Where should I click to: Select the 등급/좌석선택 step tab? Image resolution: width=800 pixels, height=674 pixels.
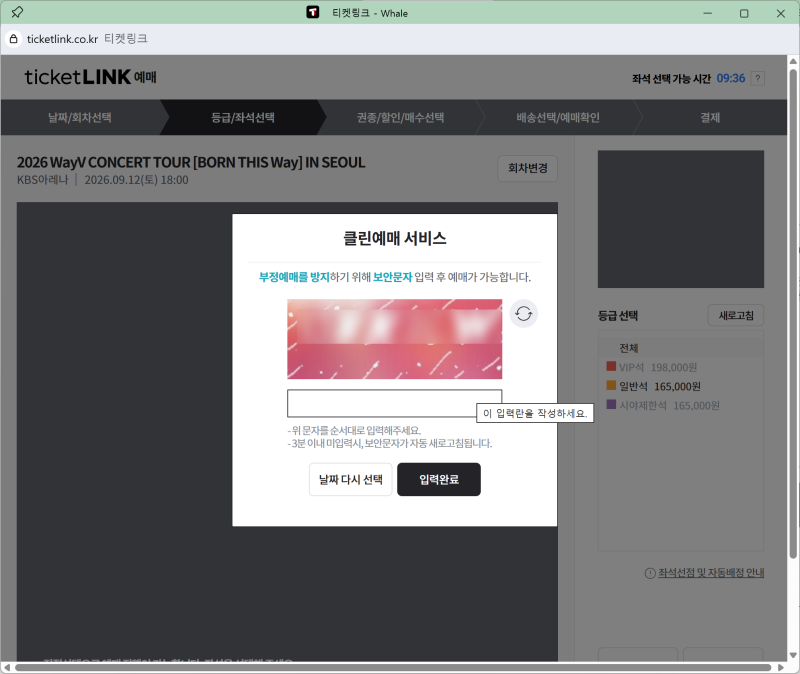click(x=243, y=117)
